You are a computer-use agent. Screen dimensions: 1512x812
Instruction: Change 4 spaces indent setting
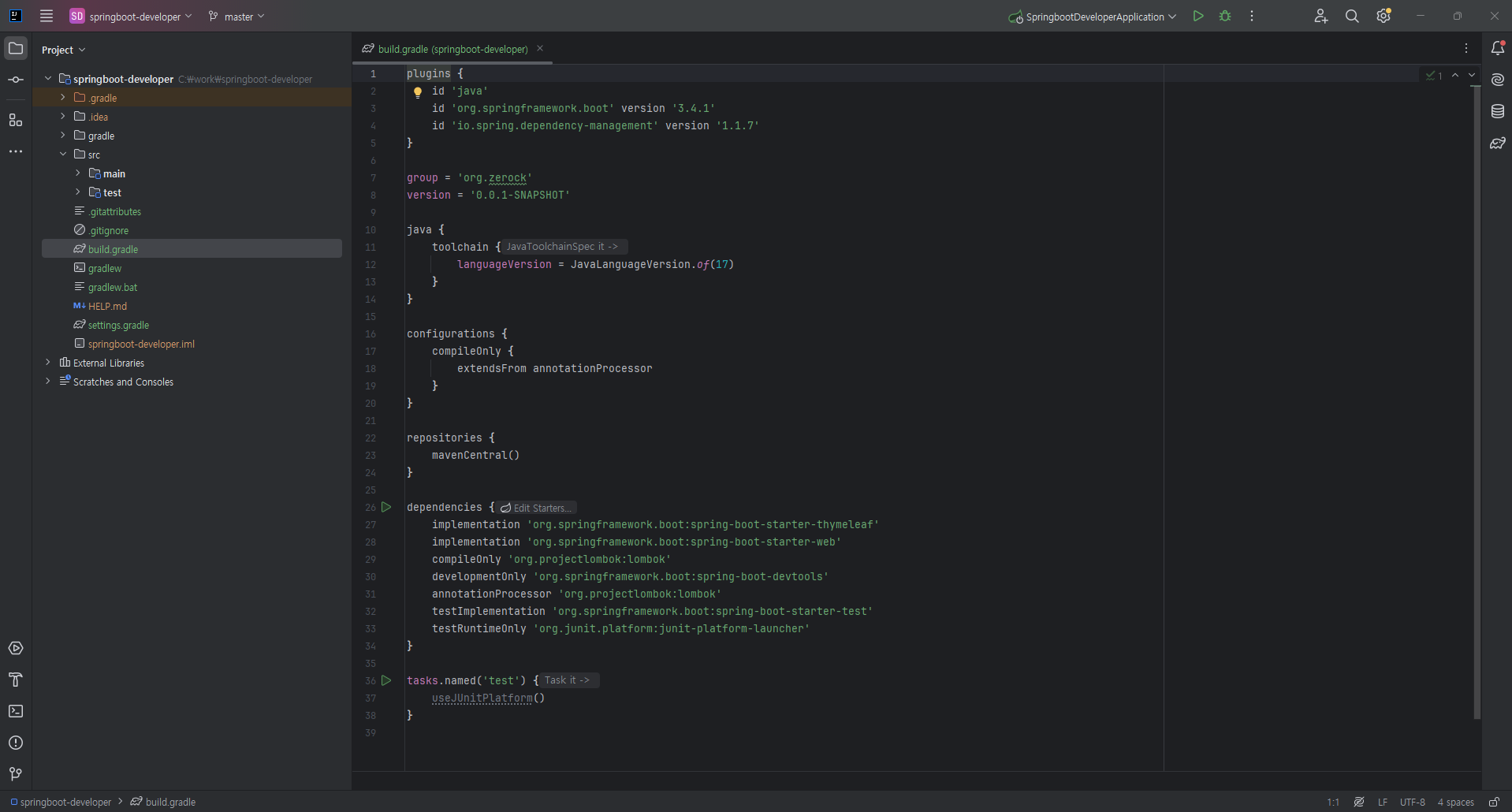[x=1455, y=802]
